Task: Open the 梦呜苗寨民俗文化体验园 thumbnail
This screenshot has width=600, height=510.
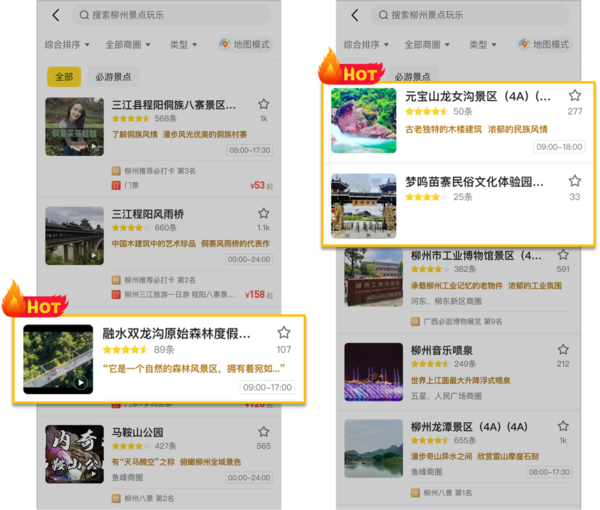Action: pos(363,206)
